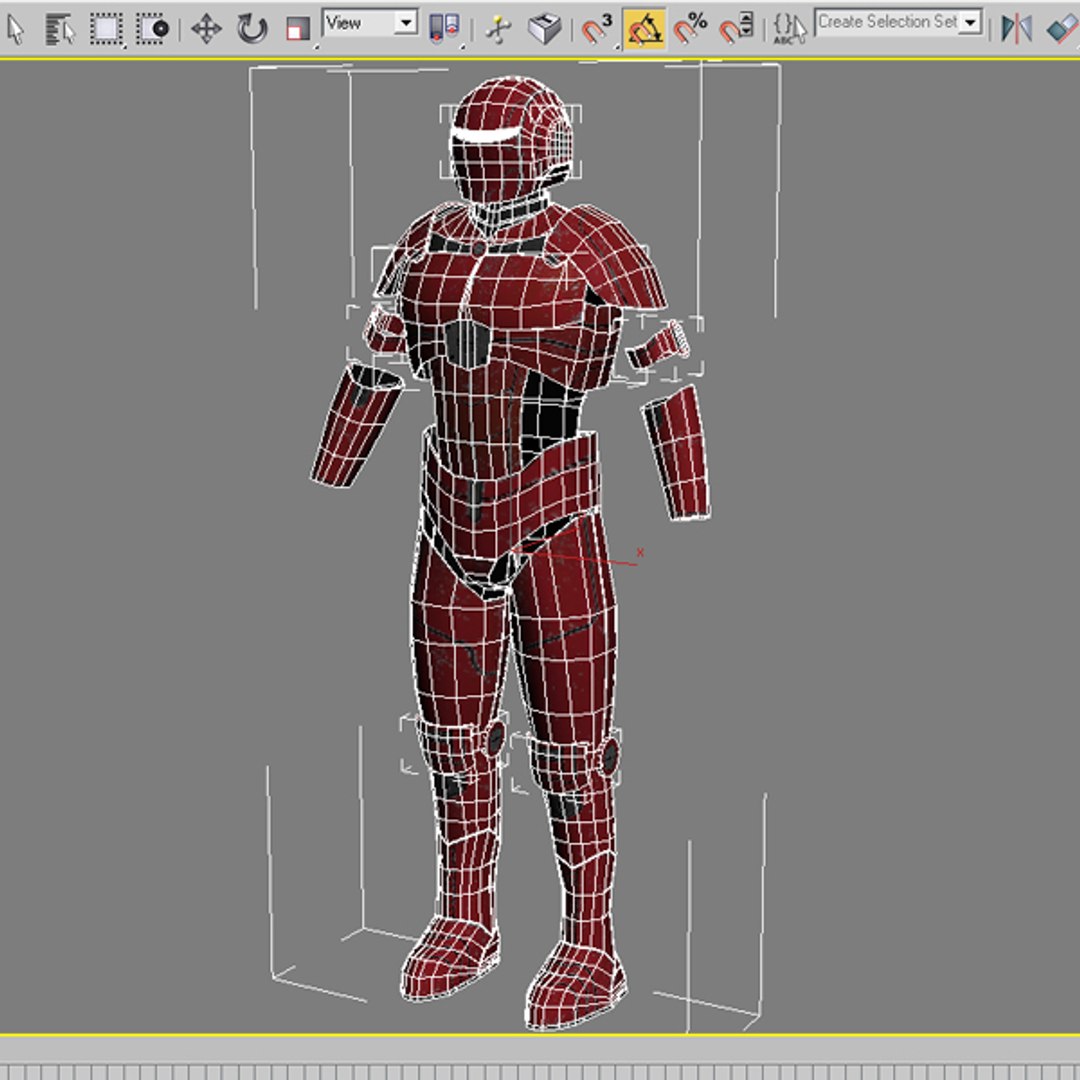The height and width of the screenshot is (1080, 1080).
Task: Click the frame track bar below the viewport
Action: point(540,1072)
